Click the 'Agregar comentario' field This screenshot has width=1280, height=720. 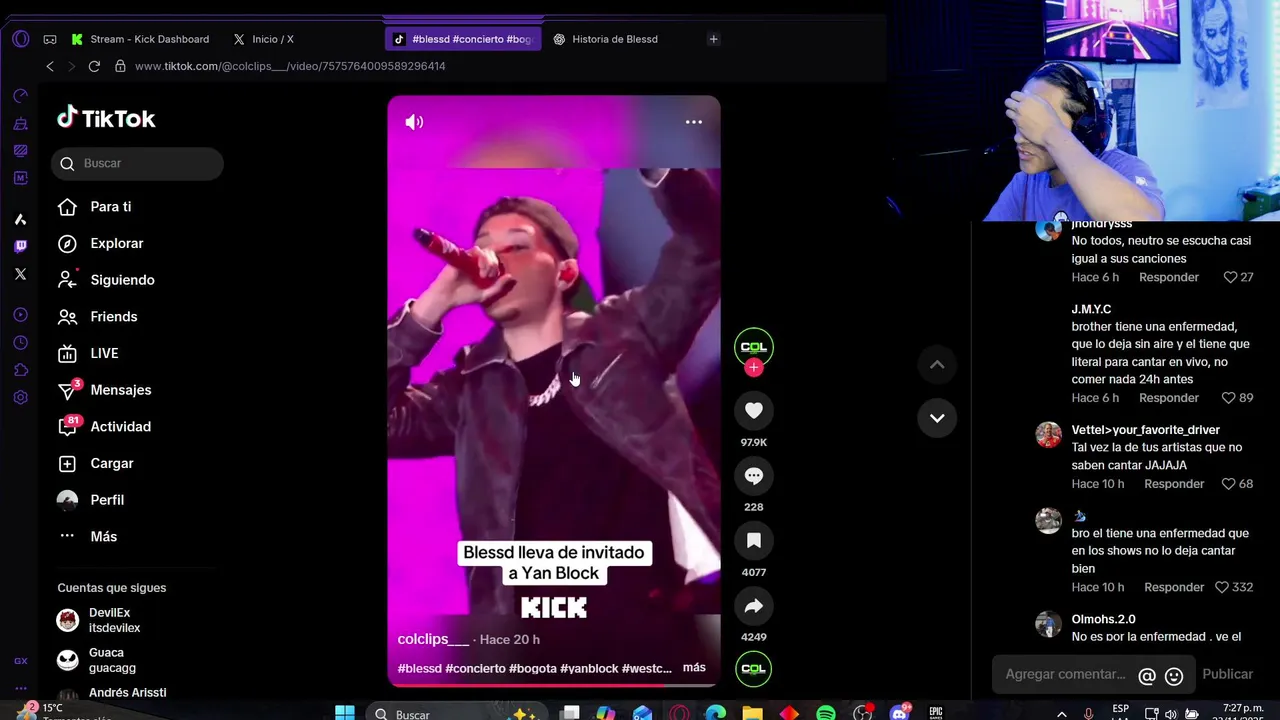coord(1065,674)
